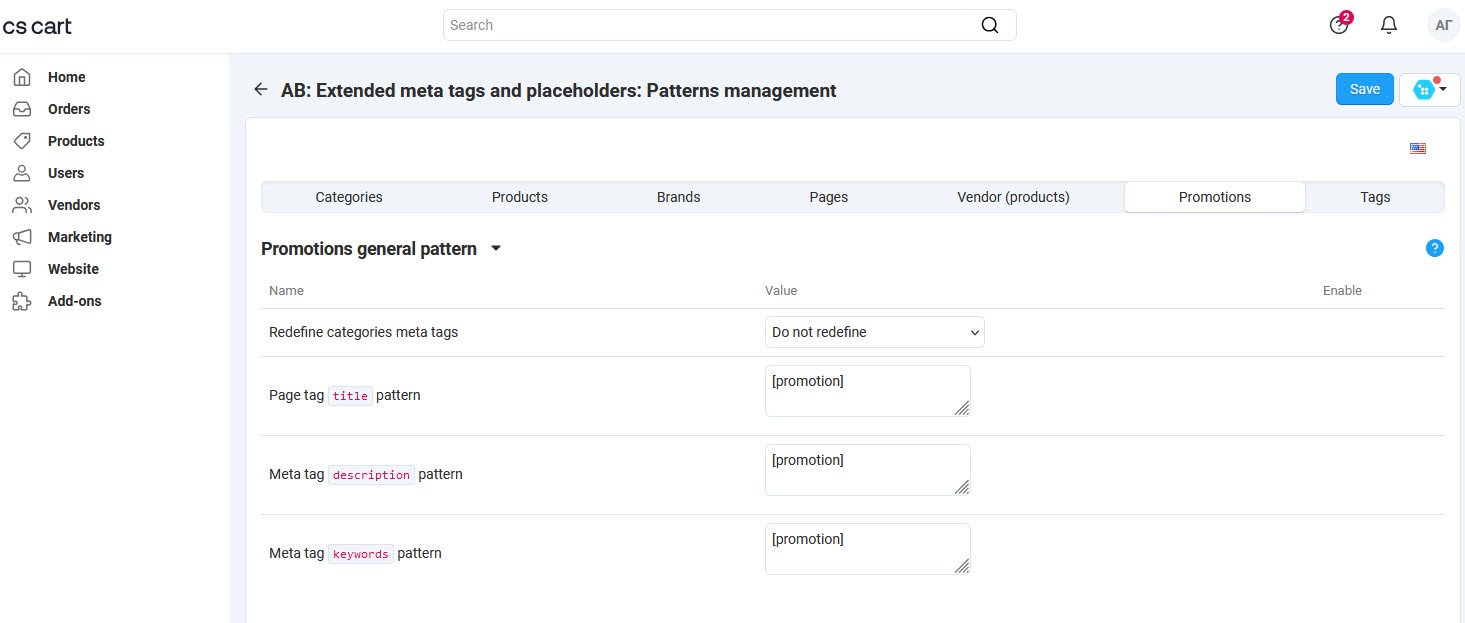Click the Marketing megaphone icon
The width and height of the screenshot is (1465, 623).
pyautogui.click(x=22, y=237)
